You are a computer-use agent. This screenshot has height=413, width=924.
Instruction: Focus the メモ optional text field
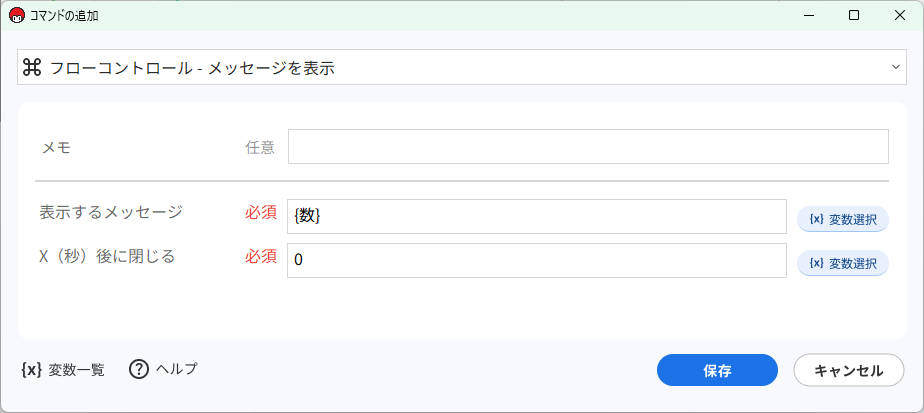point(588,147)
